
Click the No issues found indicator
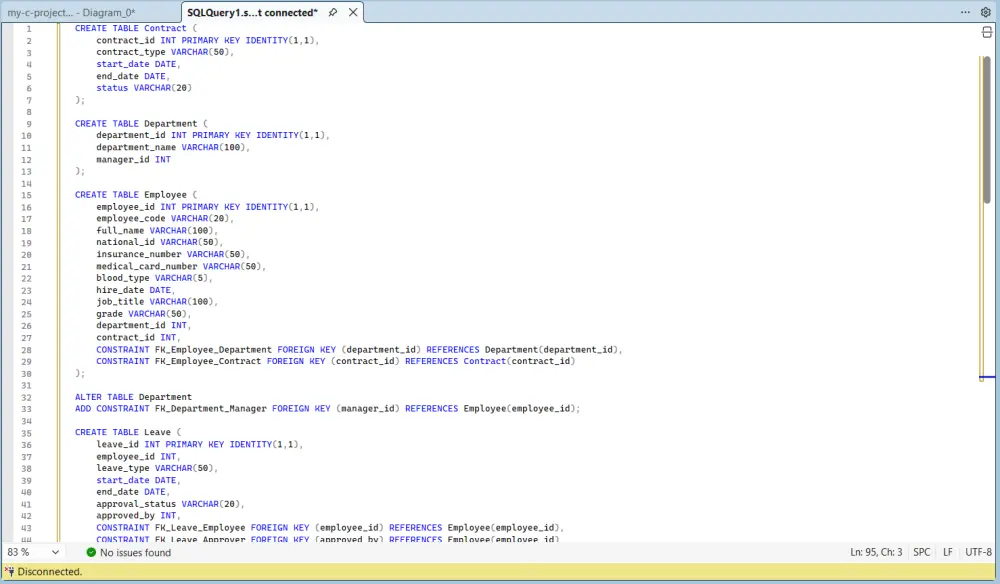[x=135, y=553]
